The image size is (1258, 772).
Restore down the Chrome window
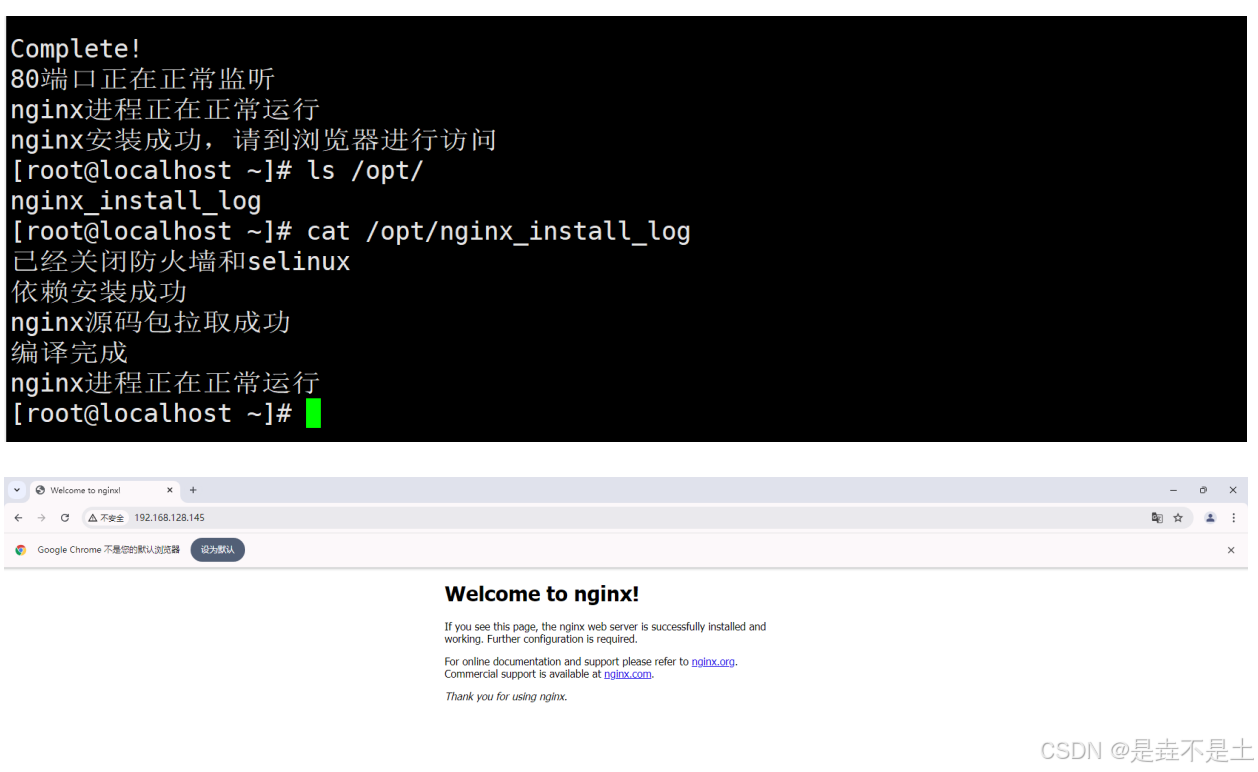1203,490
